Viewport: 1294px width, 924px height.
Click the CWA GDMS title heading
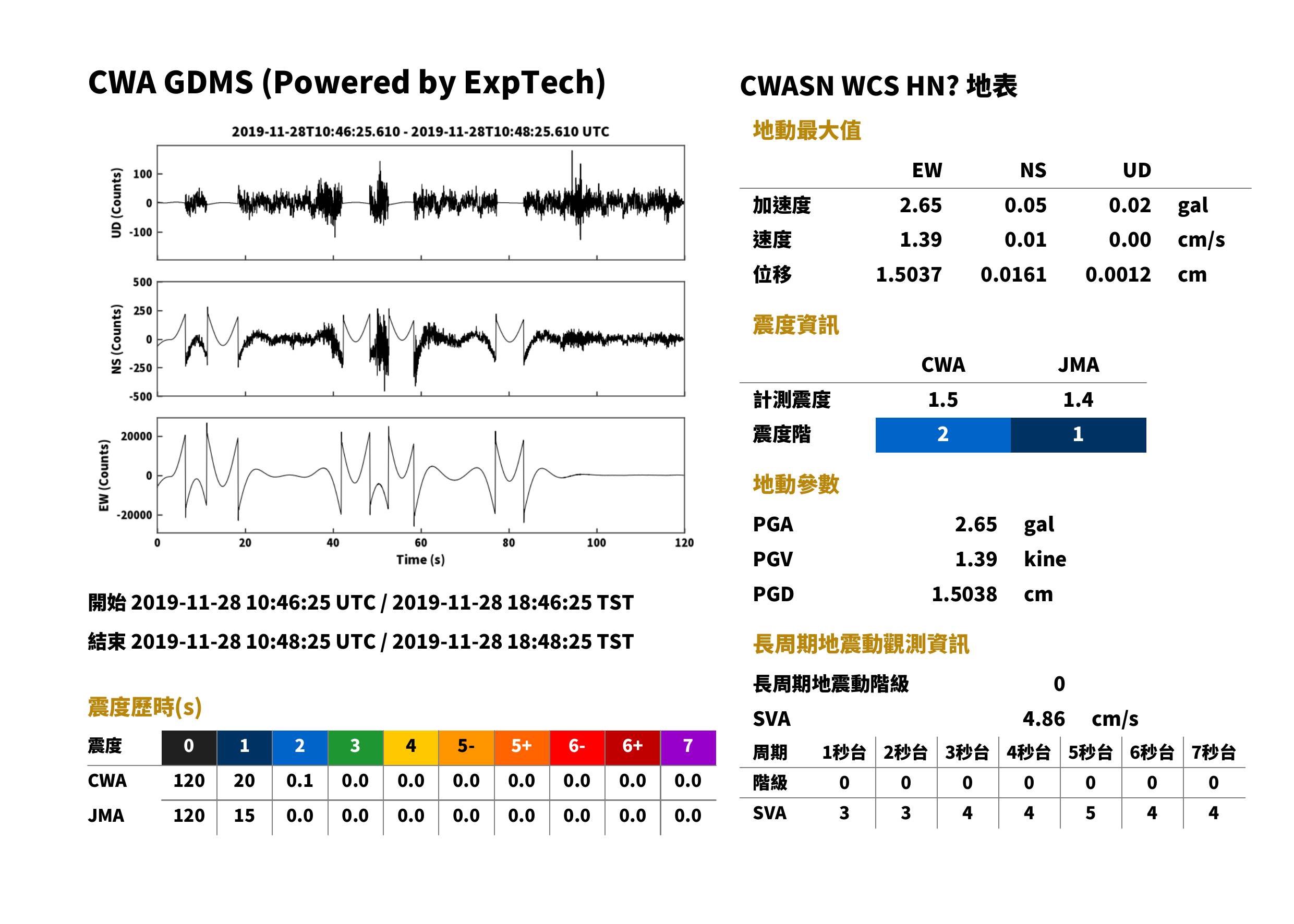(346, 82)
